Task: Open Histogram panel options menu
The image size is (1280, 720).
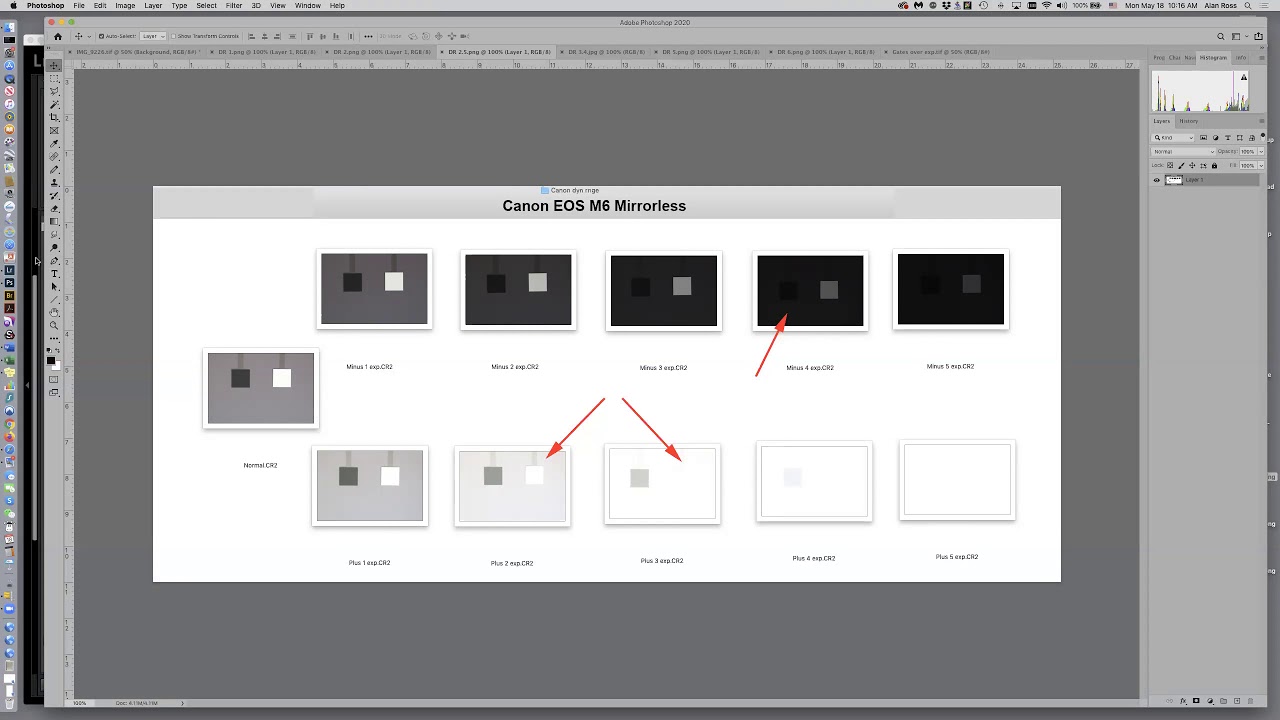Action: [1262, 58]
